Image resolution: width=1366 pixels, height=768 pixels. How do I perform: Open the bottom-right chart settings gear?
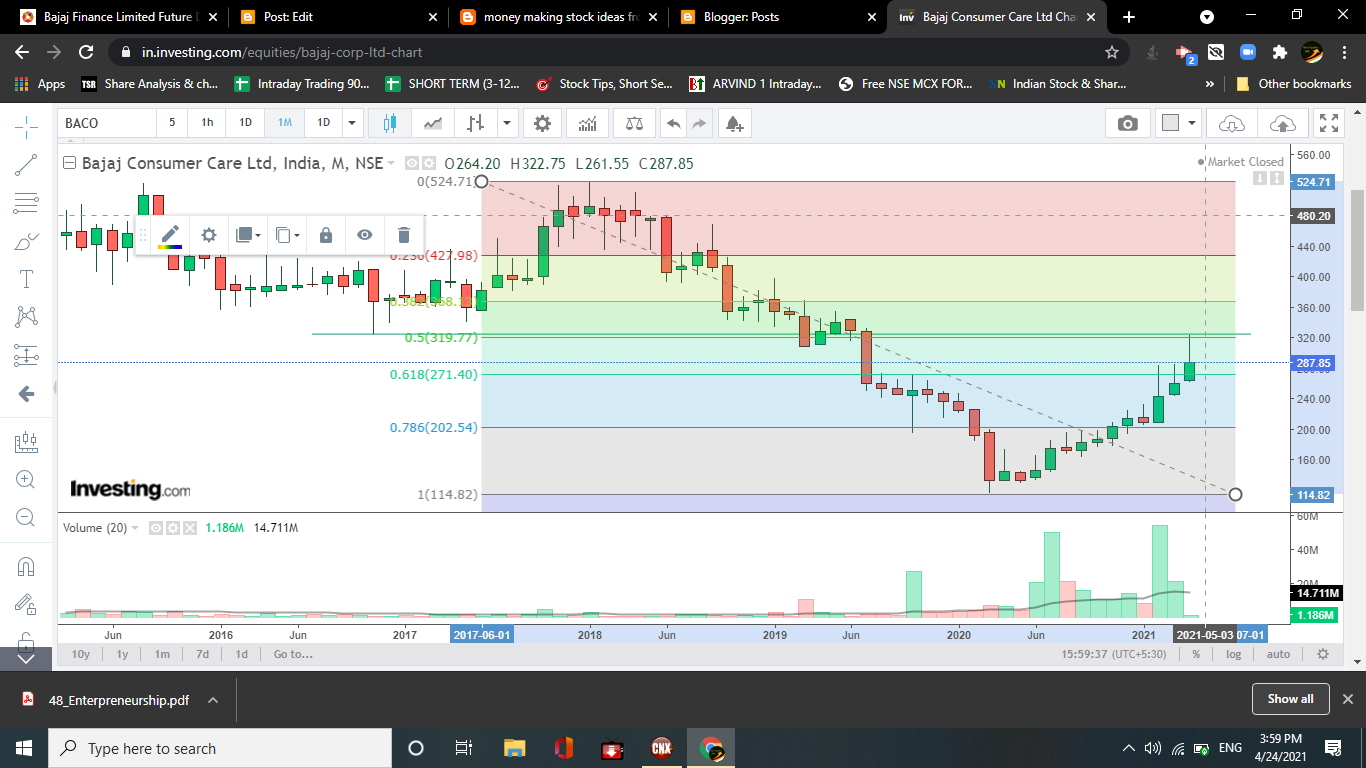click(1323, 654)
